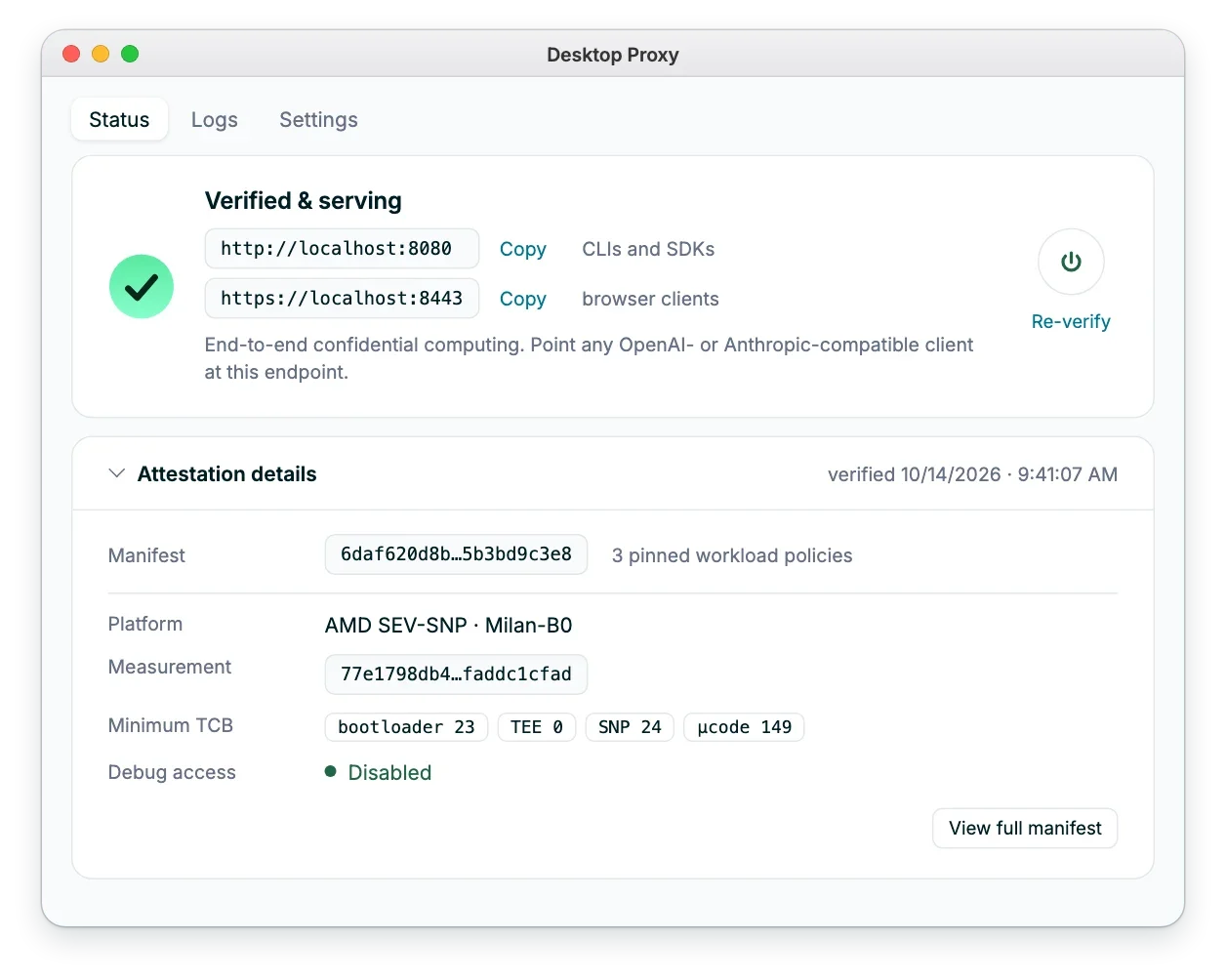Minimize window with the yellow button
The image size is (1226, 980).
[x=101, y=54]
